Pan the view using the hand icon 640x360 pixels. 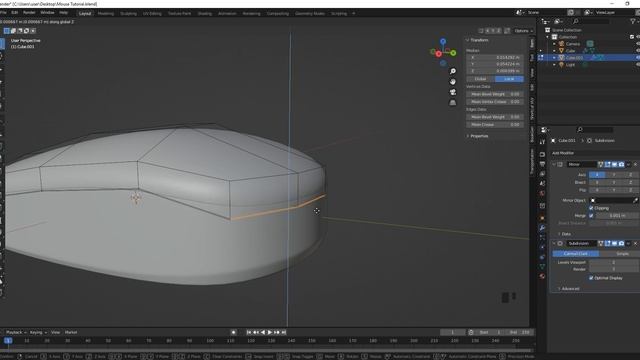coord(453,82)
